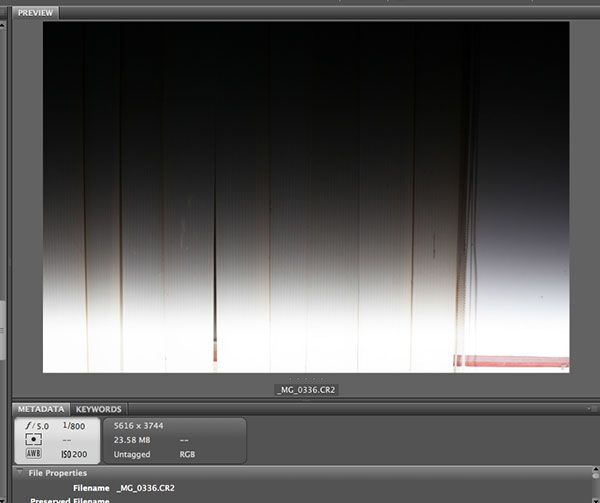Click the Preview panel tab

pyautogui.click(x=36, y=13)
